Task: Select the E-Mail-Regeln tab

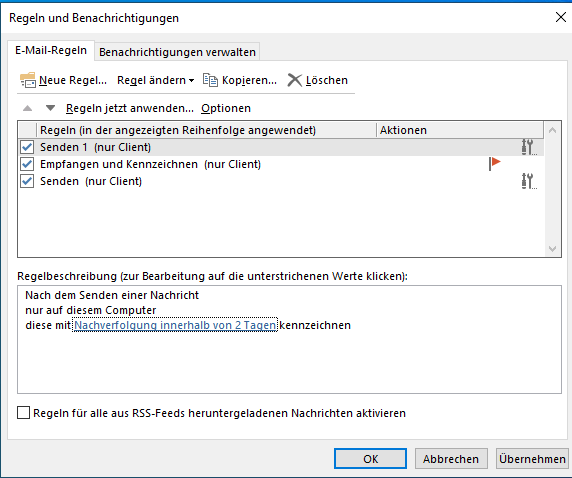Action: (51, 50)
